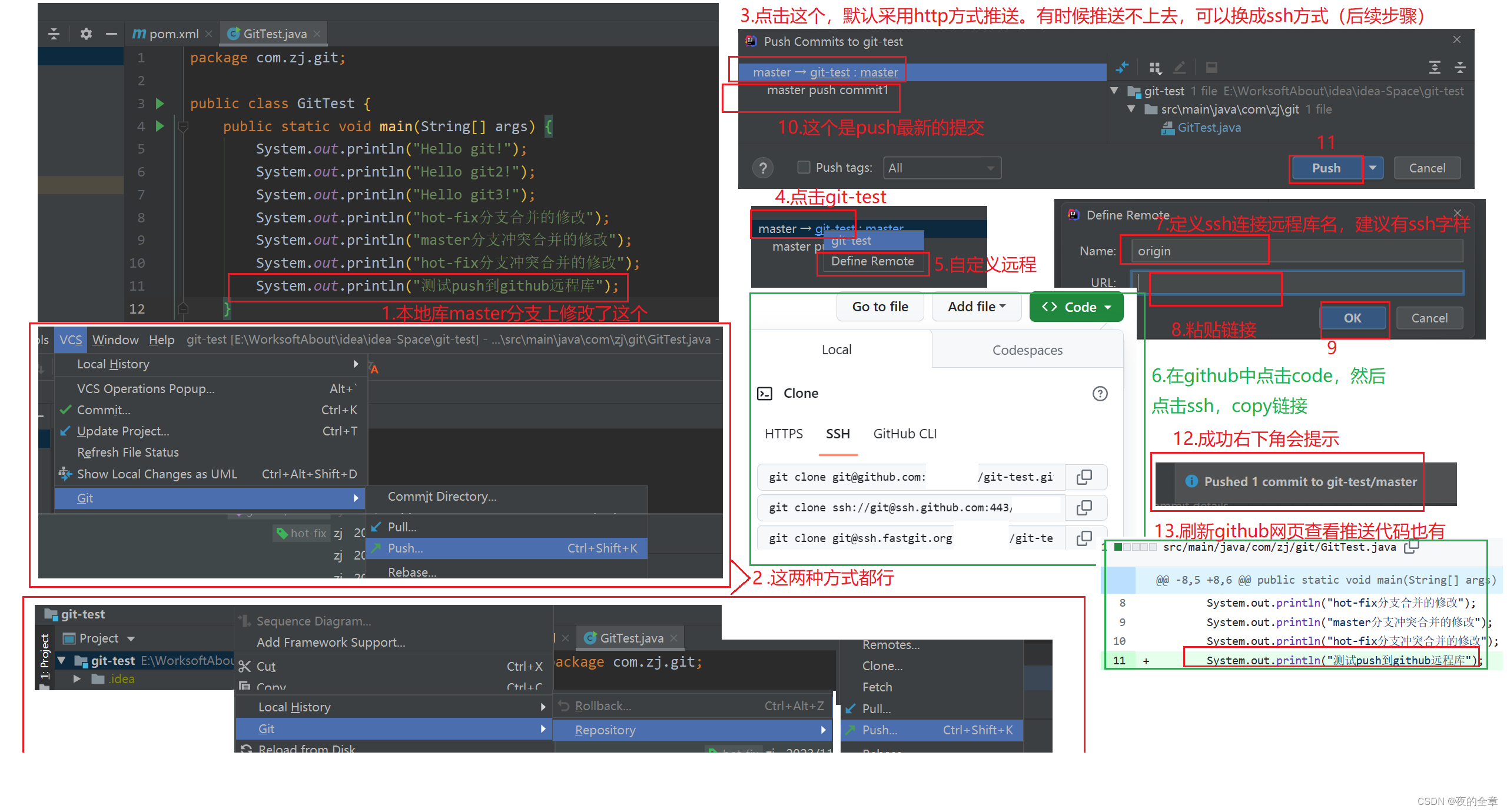This screenshot has height=812, width=1507.
Task: Click the git-test remote link in Push dialog
Action: 829,72
